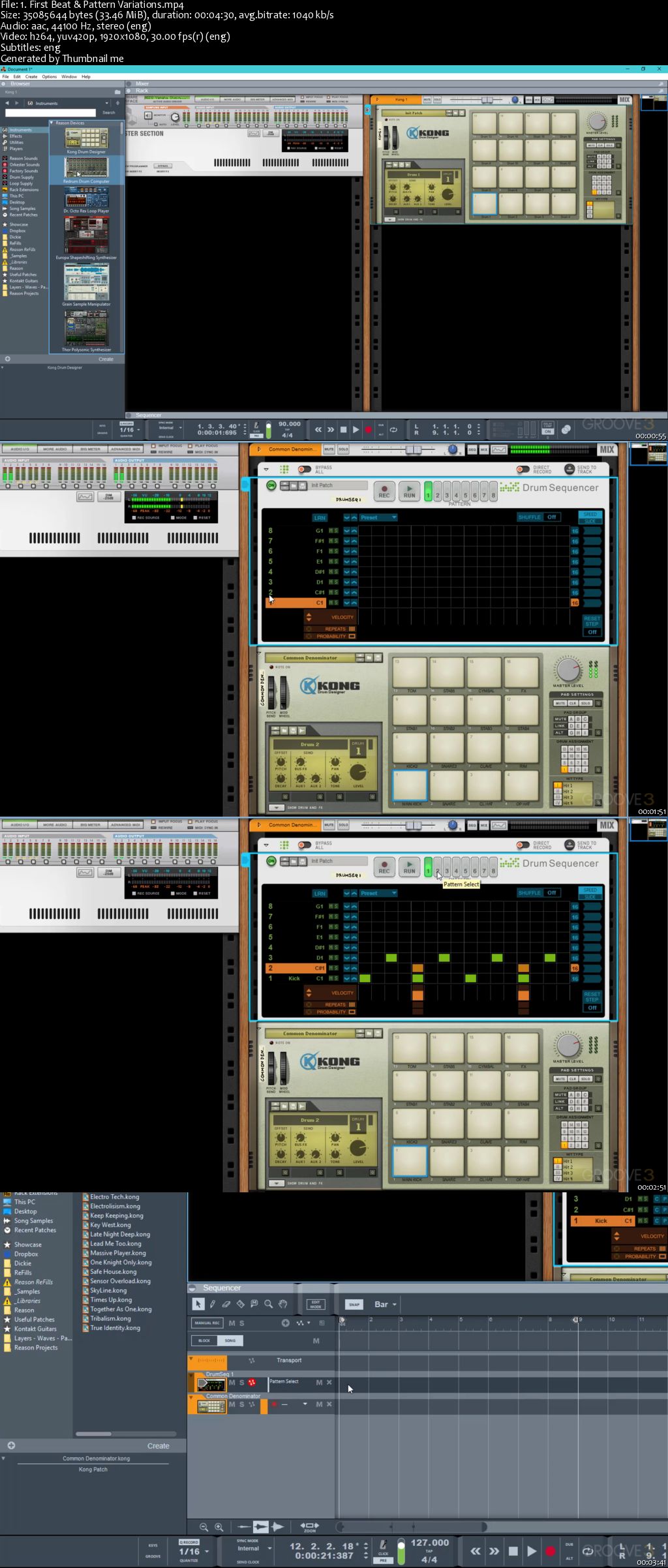
Task: Click REC on Drum Sequencer in 00:01:51 frame
Action: tap(384, 491)
